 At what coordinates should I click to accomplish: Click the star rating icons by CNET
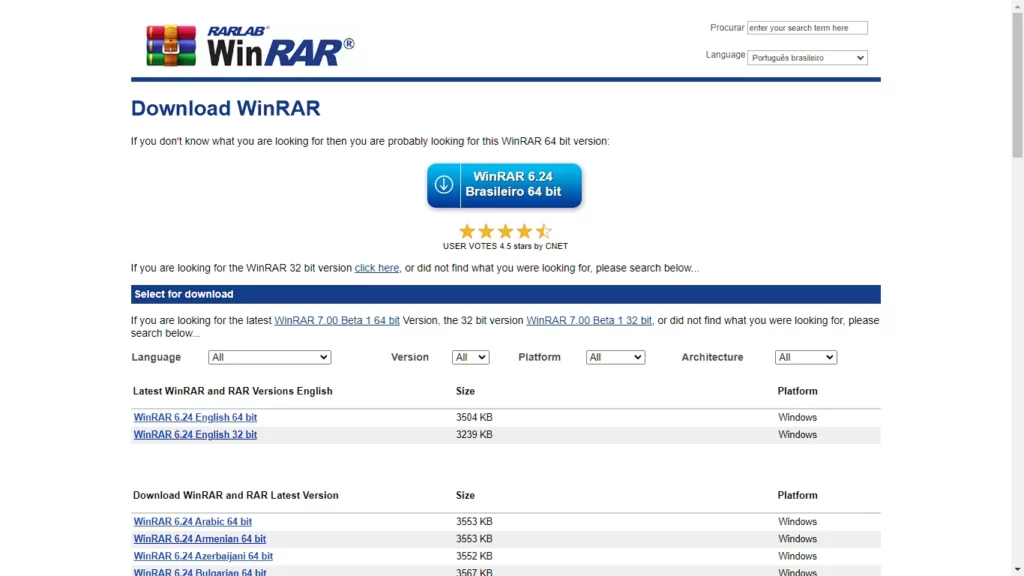click(505, 231)
